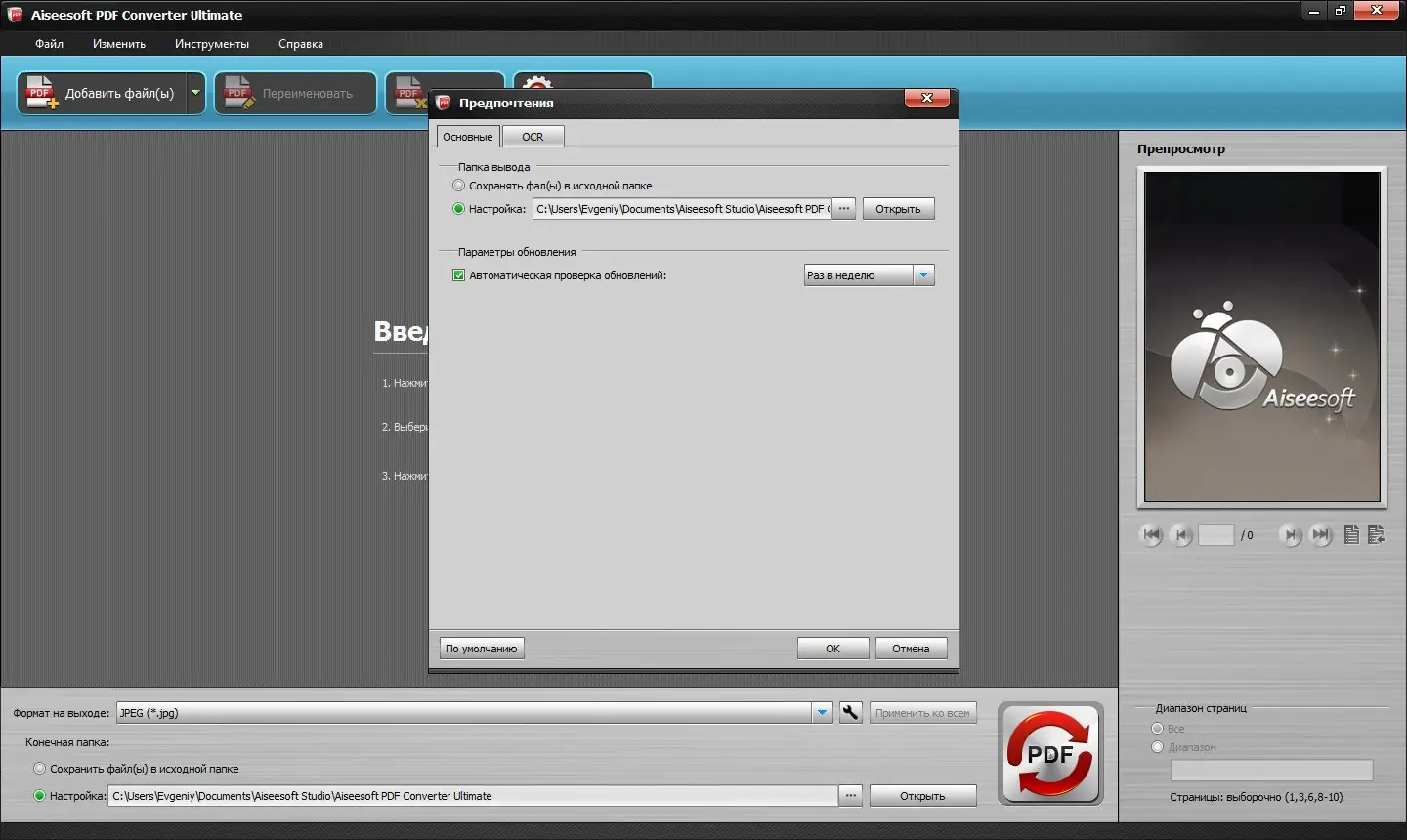Select save in source folder radio in main window
This screenshot has width=1407, height=840.
pos(40,769)
